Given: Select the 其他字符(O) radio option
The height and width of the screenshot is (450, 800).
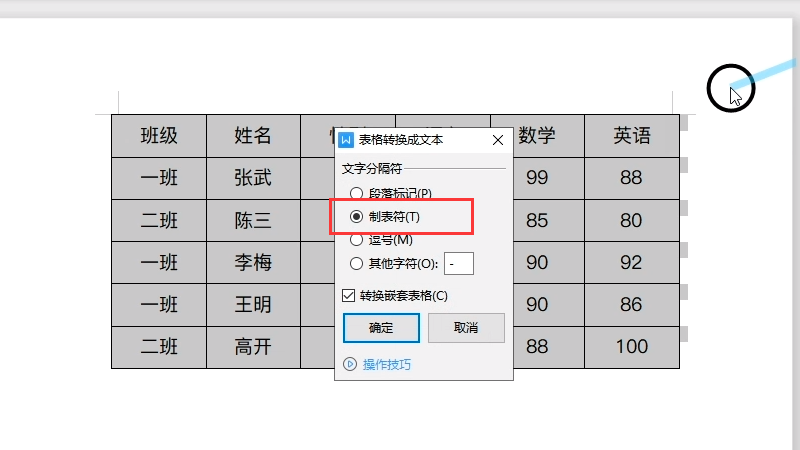Looking at the screenshot, I should click(x=356, y=264).
